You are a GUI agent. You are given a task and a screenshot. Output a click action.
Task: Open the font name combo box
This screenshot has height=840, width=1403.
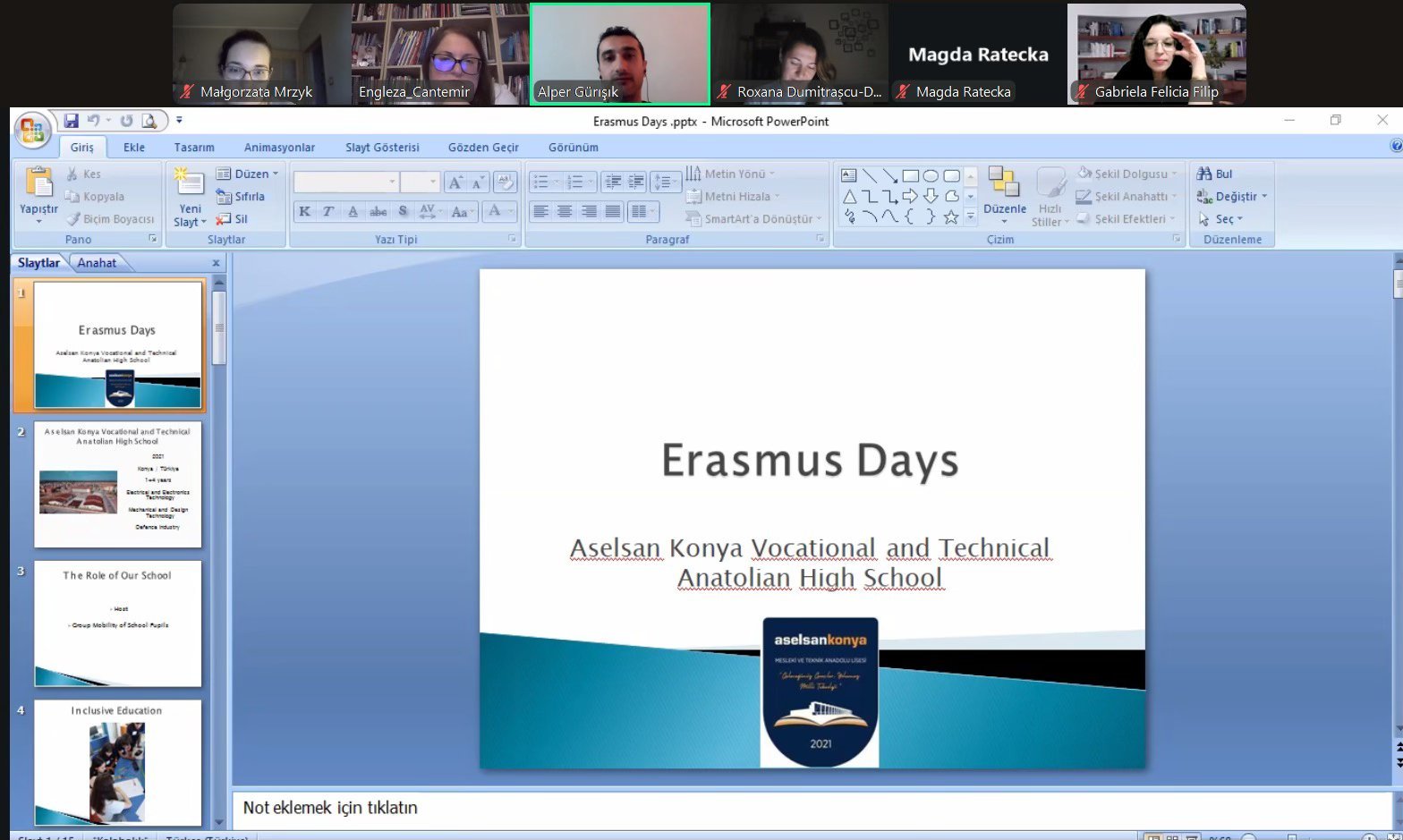[x=344, y=182]
